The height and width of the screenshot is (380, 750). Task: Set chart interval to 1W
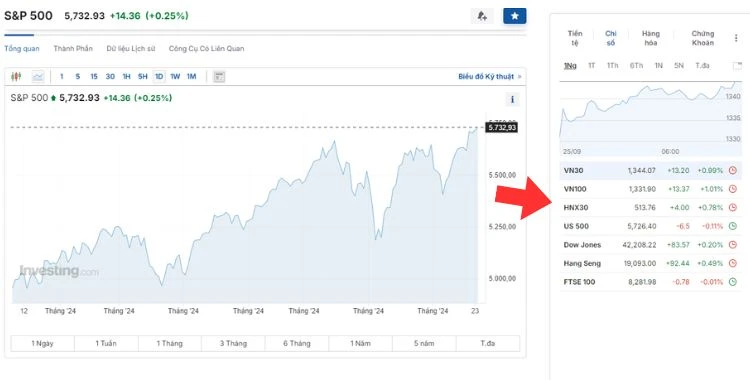[175, 77]
